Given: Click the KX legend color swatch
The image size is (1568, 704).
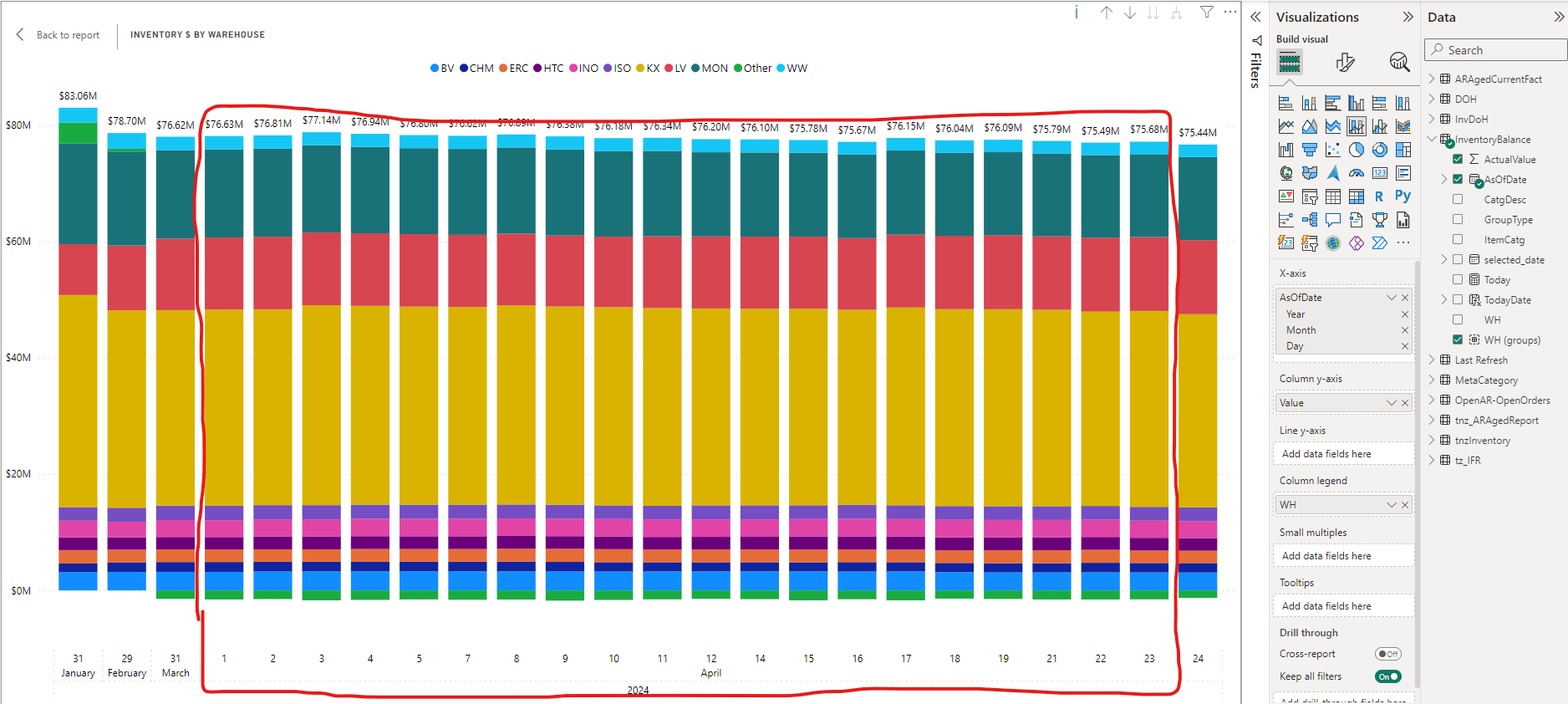Looking at the screenshot, I should click(x=640, y=69).
